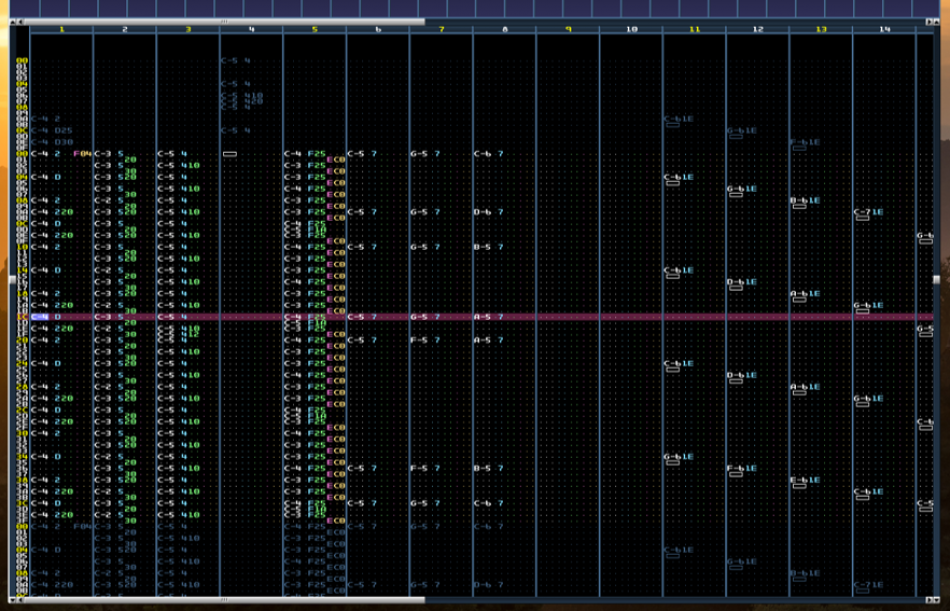
Task: Click the channel 13 column header
Action: [821, 30]
